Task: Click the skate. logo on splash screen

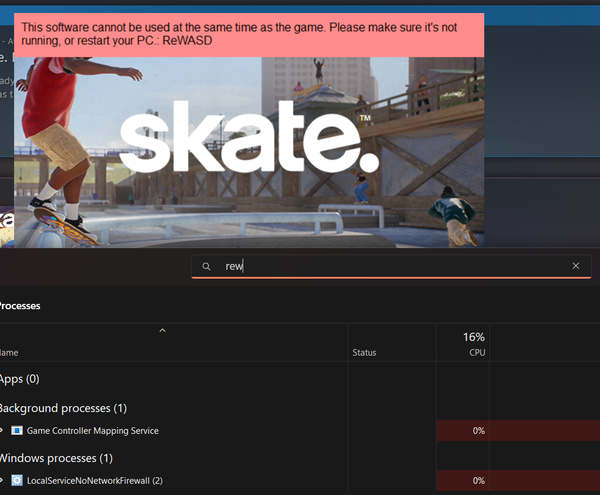Action: [x=249, y=137]
